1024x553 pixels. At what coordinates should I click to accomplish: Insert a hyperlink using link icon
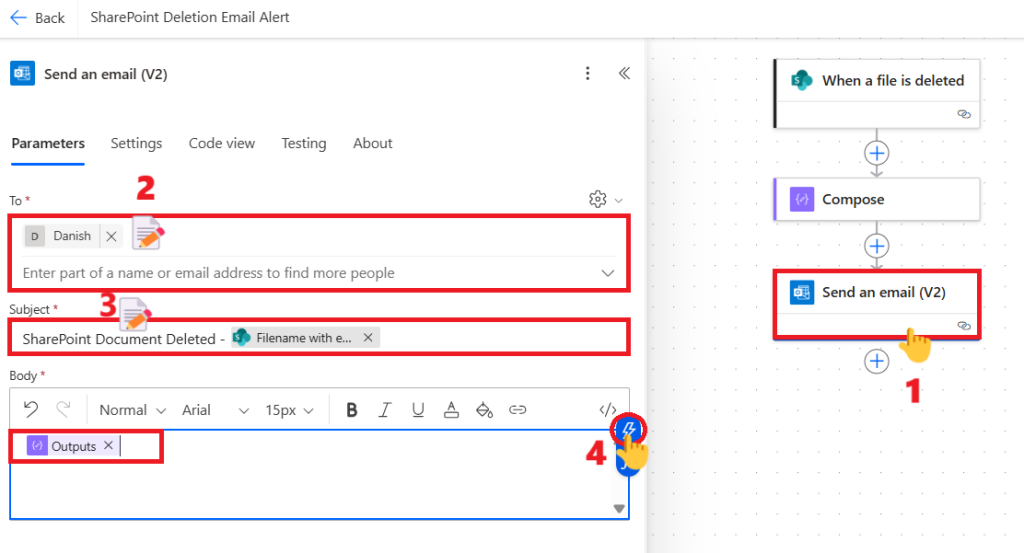point(517,409)
